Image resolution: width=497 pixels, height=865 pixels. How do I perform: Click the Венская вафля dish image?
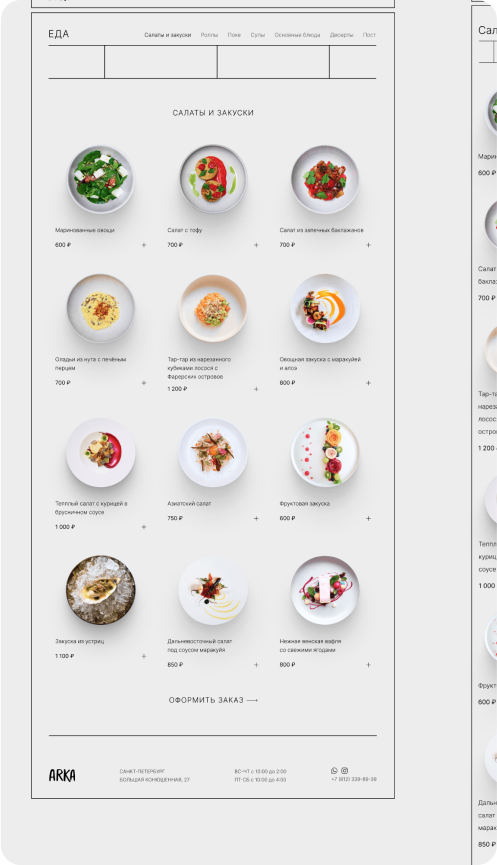[x=325, y=590]
